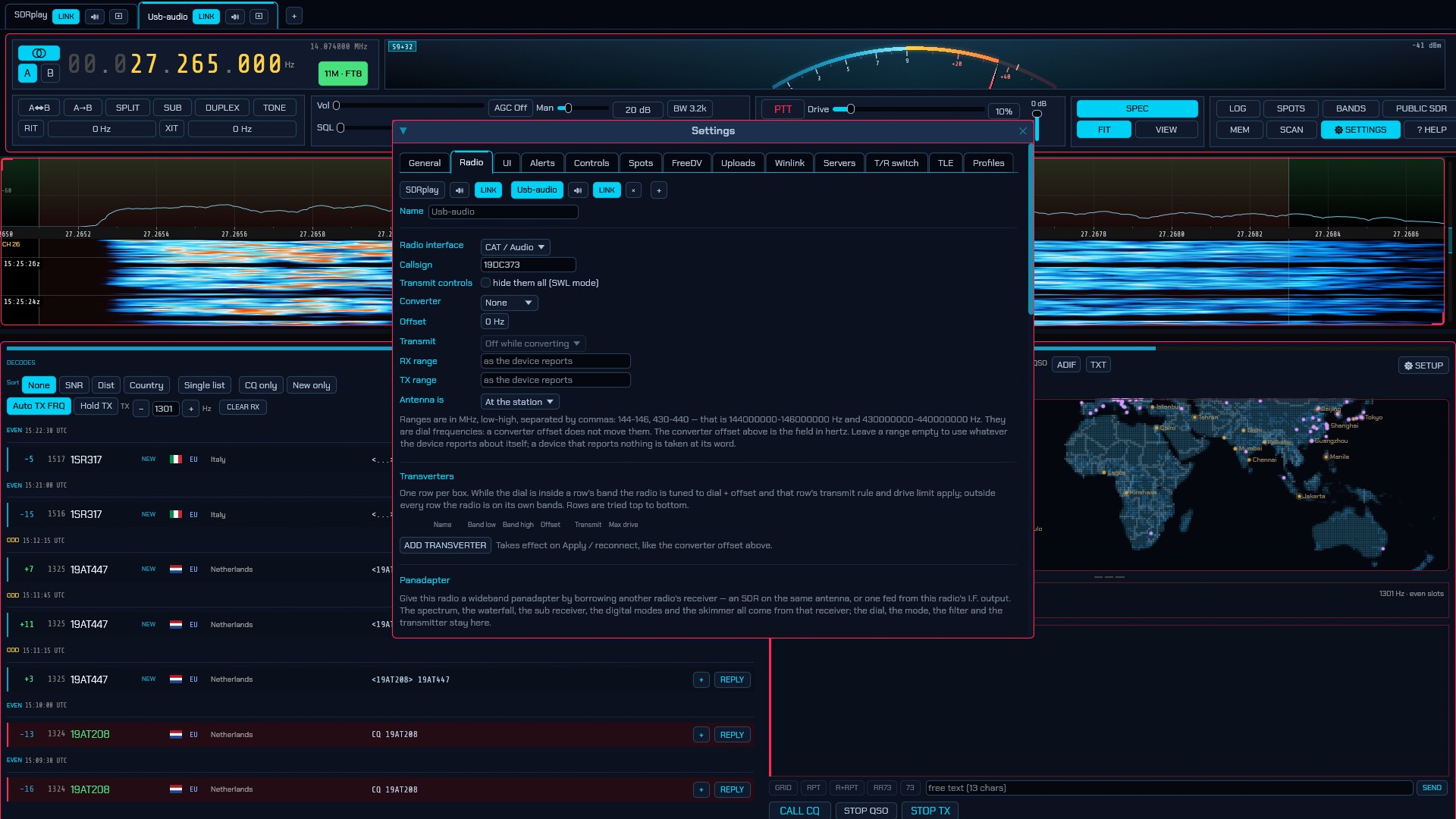Adjust the Drive power slider
The height and width of the screenshot is (819, 1456).
[x=908, y=109]
